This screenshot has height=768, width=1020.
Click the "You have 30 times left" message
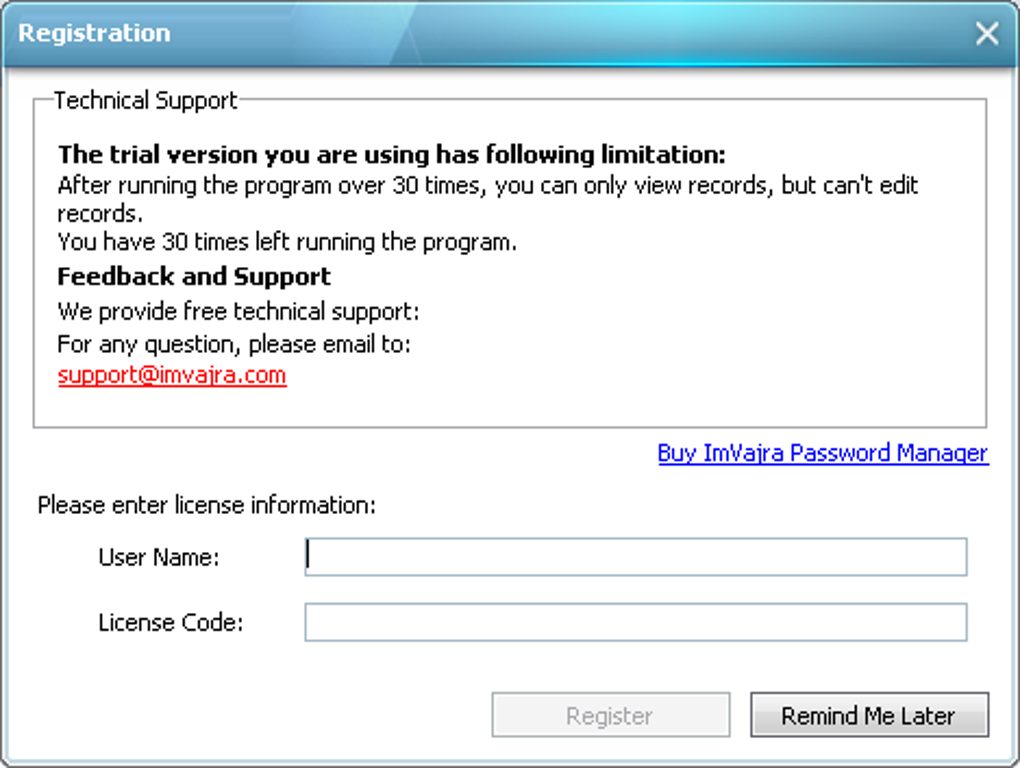[x=287, y=242]
